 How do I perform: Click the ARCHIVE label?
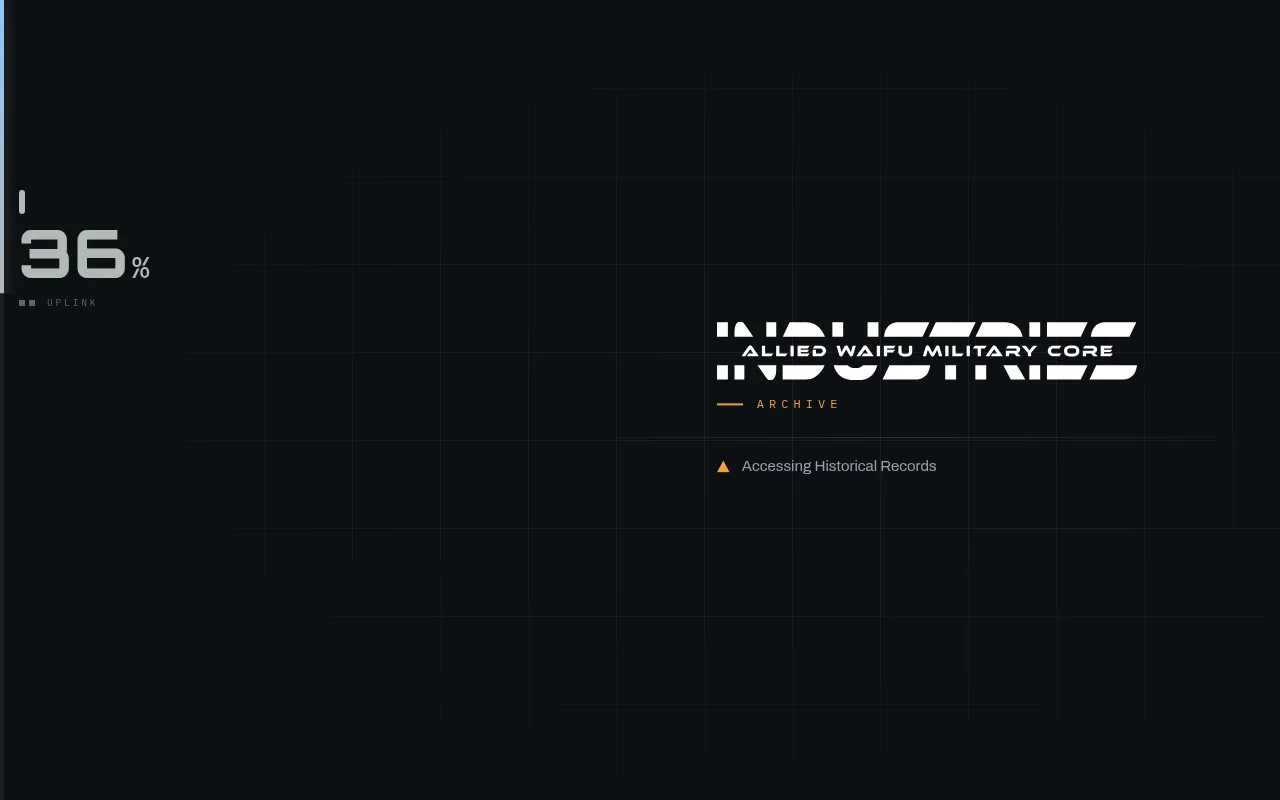798,404
